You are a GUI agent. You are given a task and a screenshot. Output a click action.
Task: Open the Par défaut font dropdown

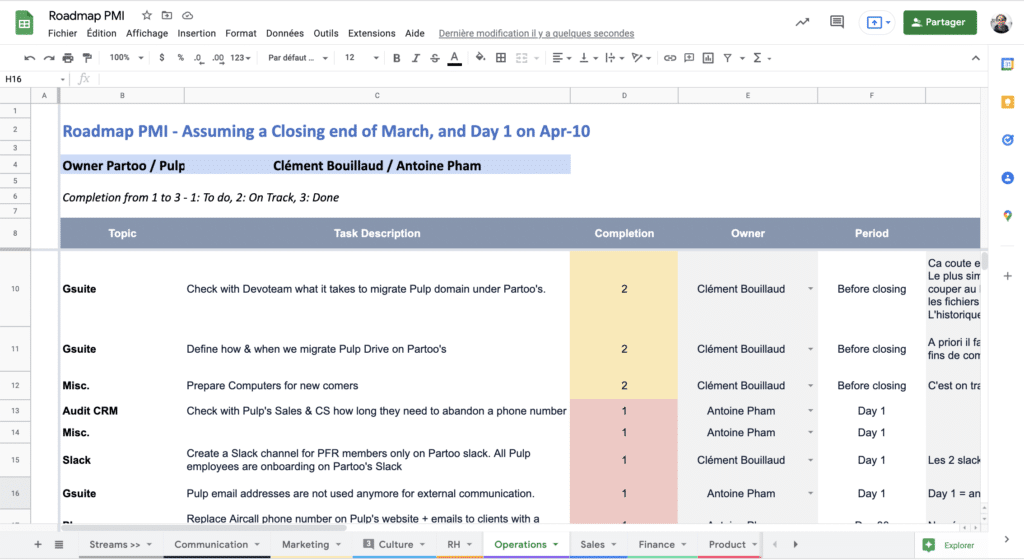click(x=298, y=58)
